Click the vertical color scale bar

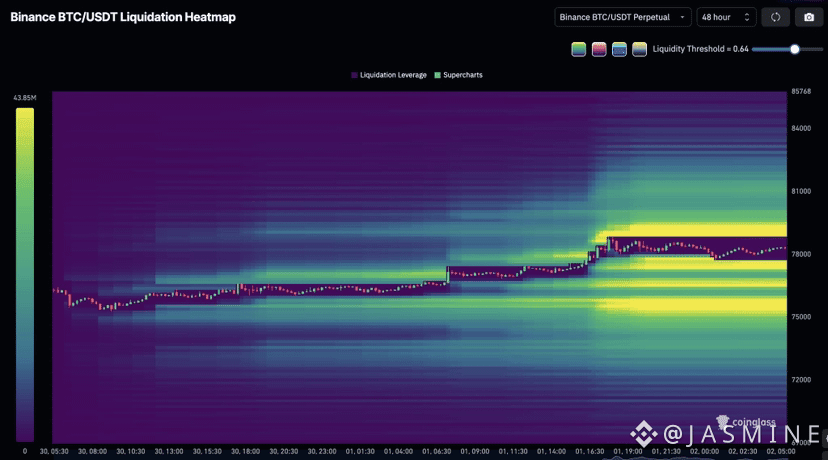pyautogui.click(x=25, y=275)
